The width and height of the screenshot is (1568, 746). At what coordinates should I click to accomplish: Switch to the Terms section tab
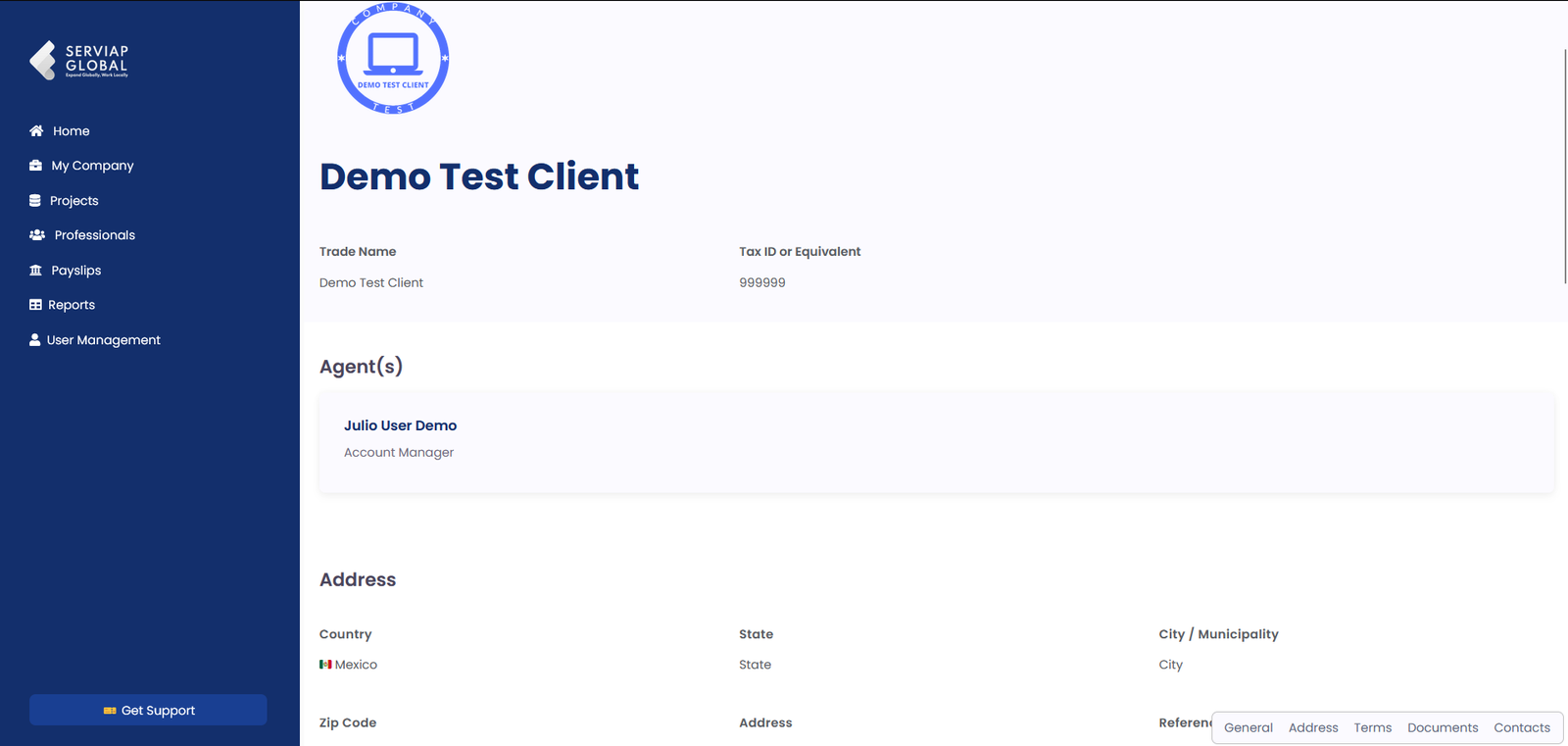coord(1372,727)
